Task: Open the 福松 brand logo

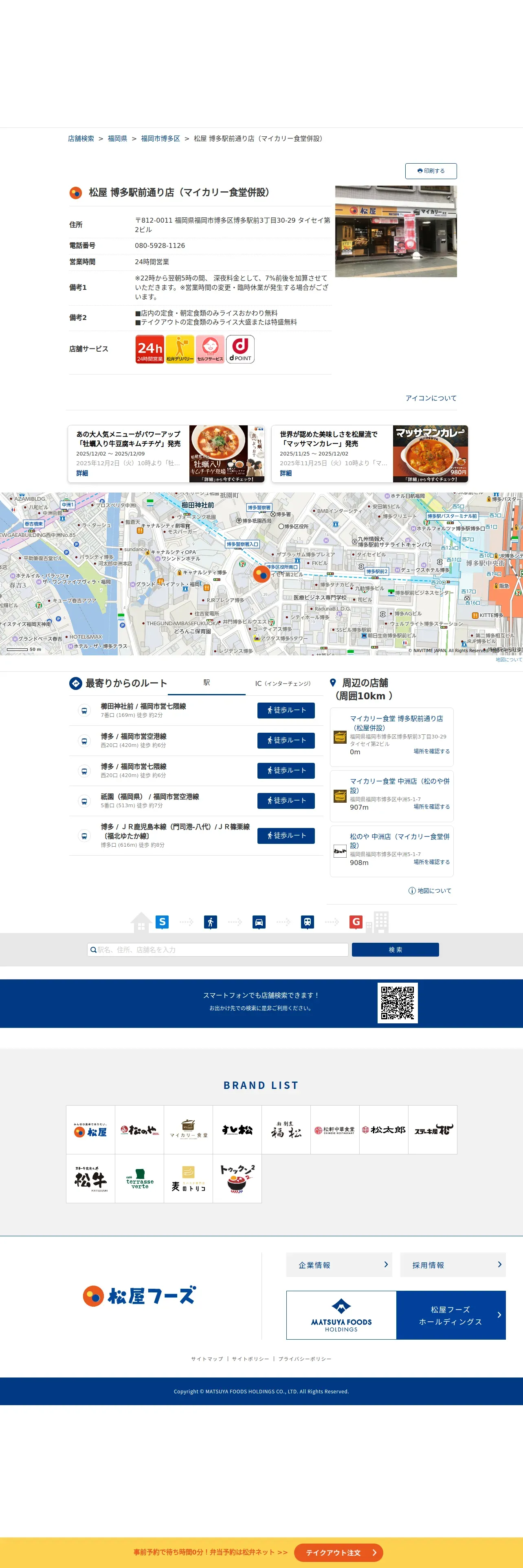Action: click(x=286, y=1130)
